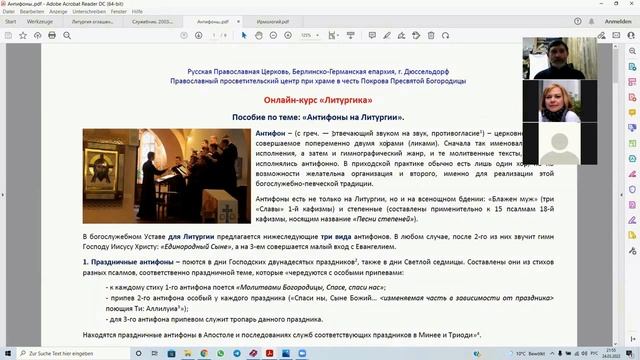Open Zoom from the taskbar

pyautogui.click(x=302, y=353)
